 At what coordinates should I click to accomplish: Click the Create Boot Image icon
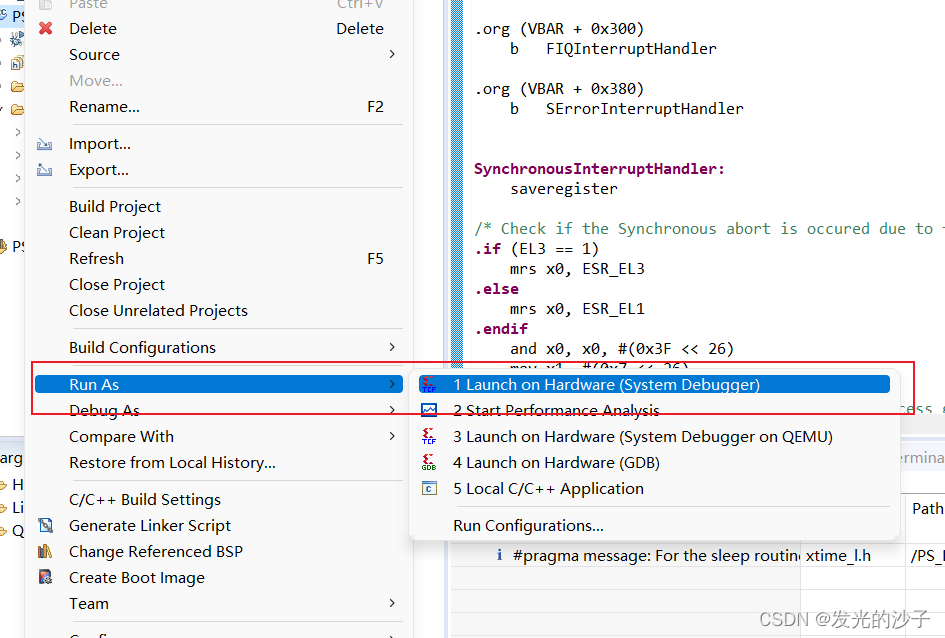pos(45,577)
